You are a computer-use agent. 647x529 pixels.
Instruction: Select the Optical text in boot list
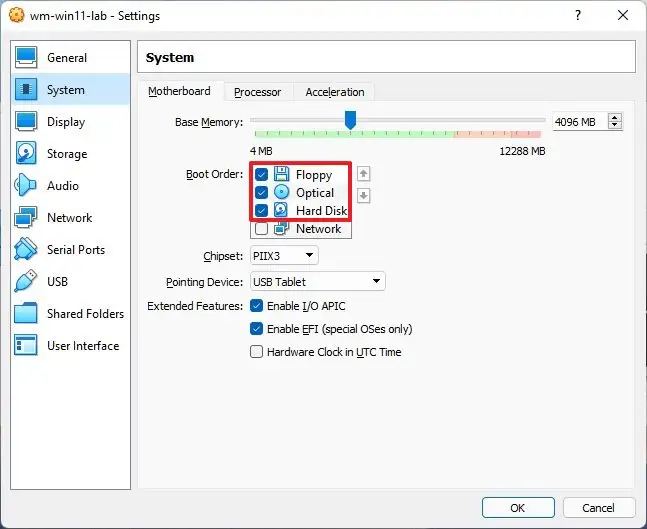[x=315, y=193]
